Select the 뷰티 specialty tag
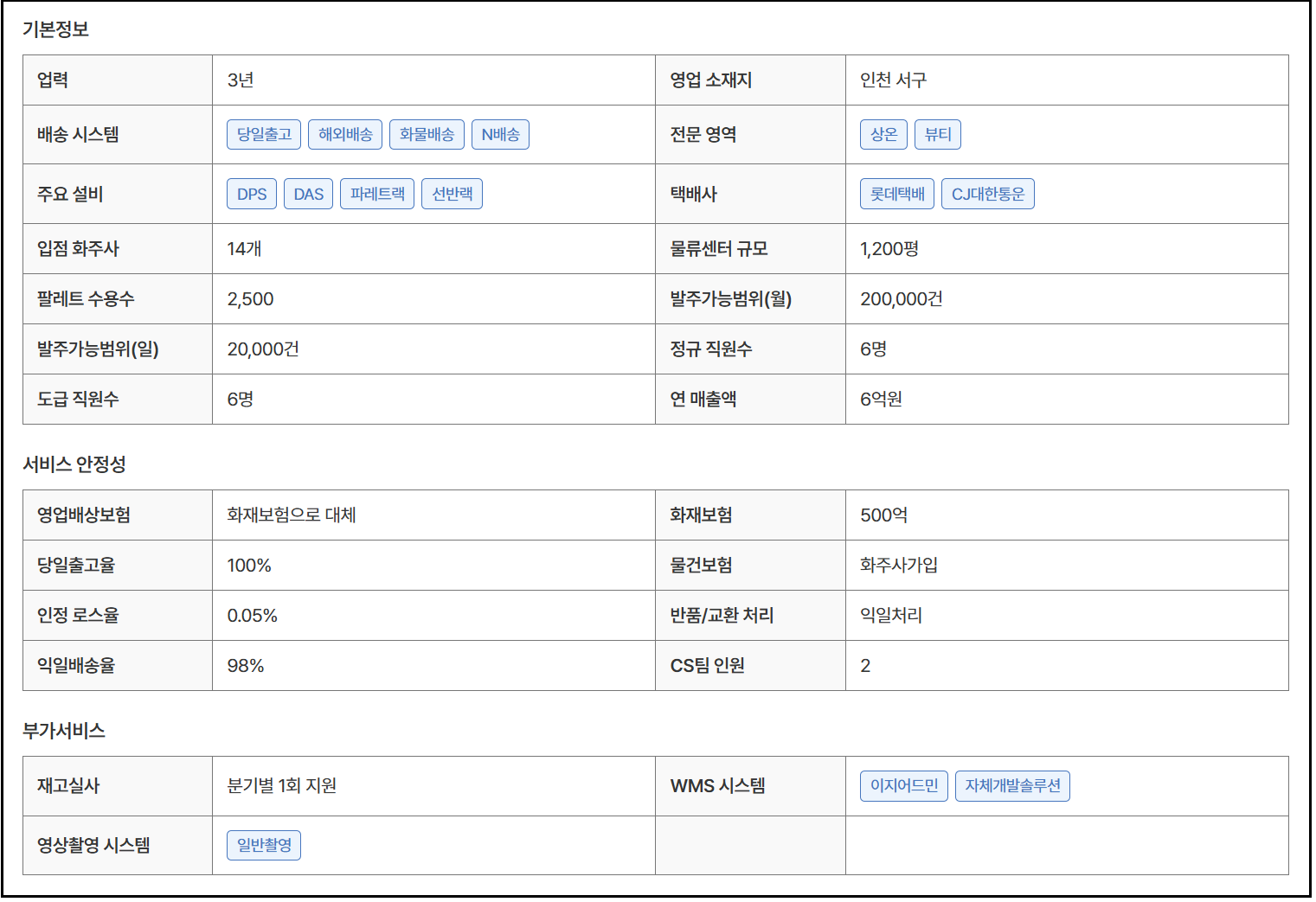Screen dimensions: 1316x902 (938, 135)
